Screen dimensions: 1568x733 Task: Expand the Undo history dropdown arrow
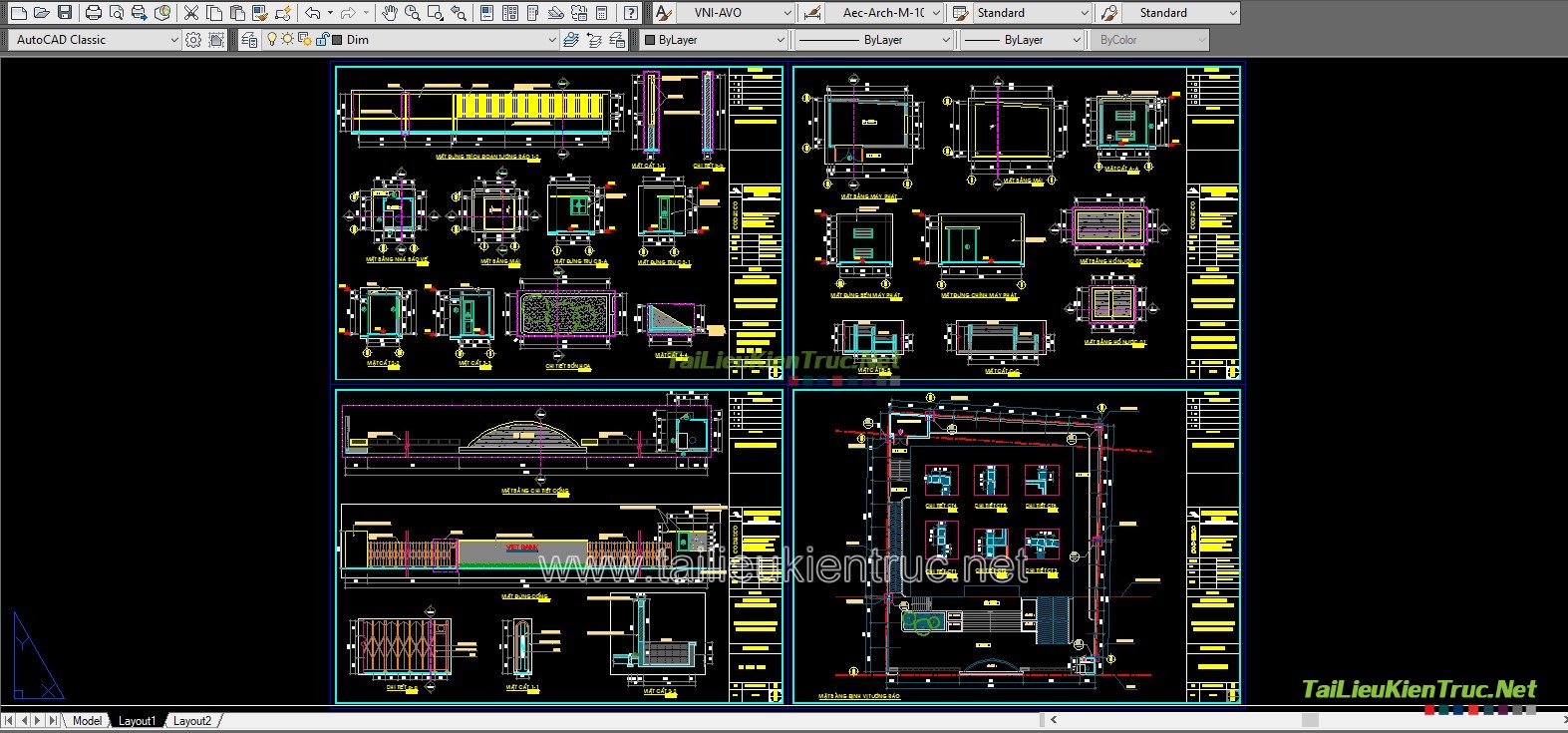click(x=330, y=13)
